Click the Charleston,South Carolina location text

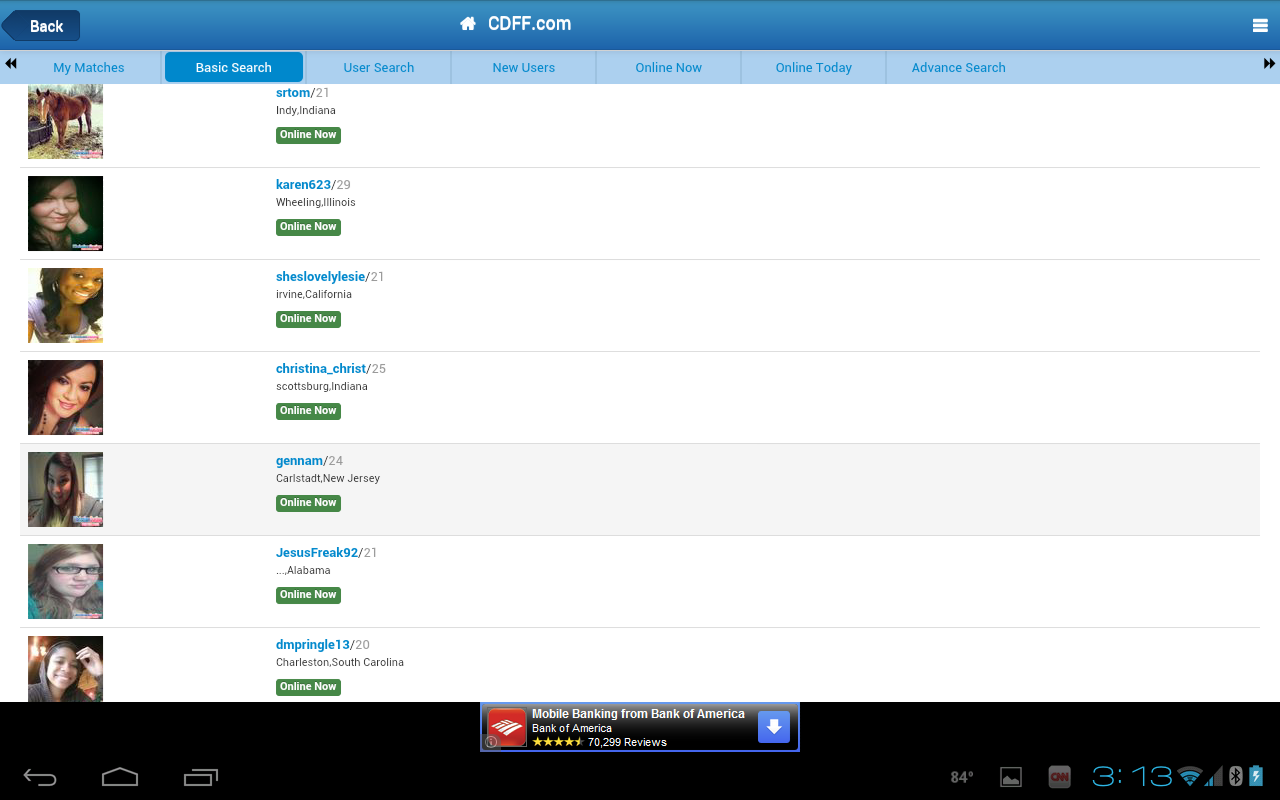tap(340, 663)
